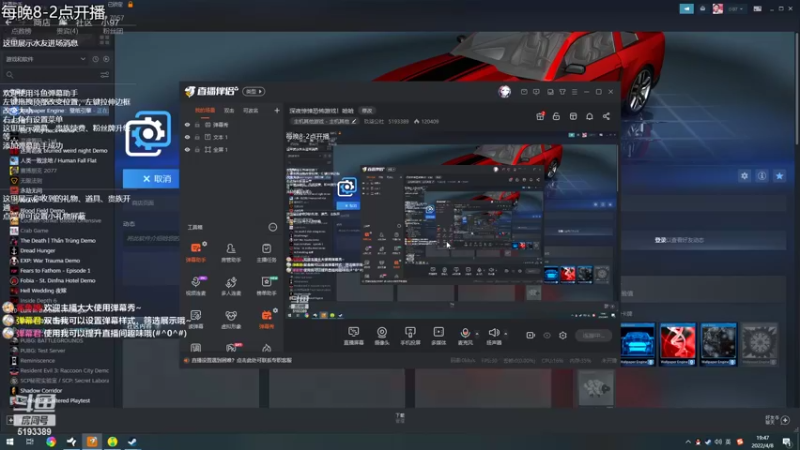Open the 房管助手 tool icon
Image resolution: width=800 pixels, height=450 pixels.
click(231, 252)
